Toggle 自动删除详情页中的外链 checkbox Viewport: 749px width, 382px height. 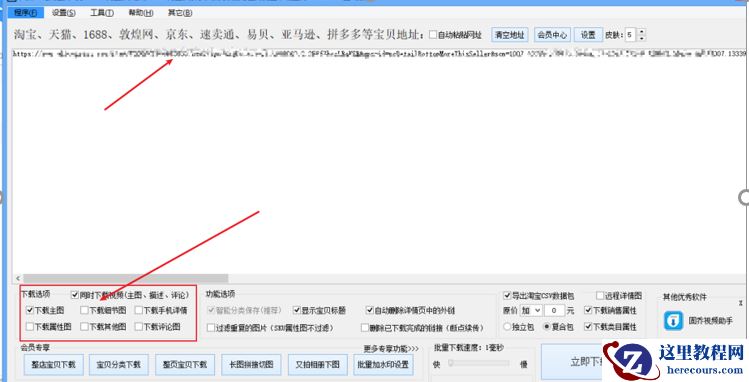point(369,310)
